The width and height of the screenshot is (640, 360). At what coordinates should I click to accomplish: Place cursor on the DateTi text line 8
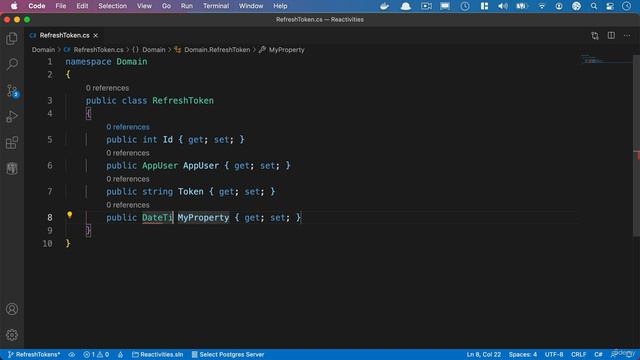(x=157, y=218)
